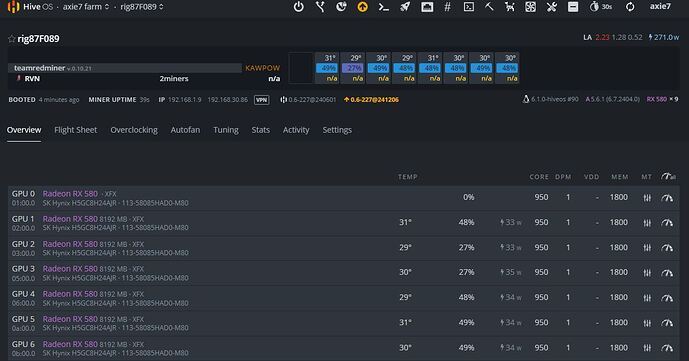The height and width of the screenshot is (361, 689).
Task: Open tuning sliders icon for GPU 6
Action: (x=647, y=348)
